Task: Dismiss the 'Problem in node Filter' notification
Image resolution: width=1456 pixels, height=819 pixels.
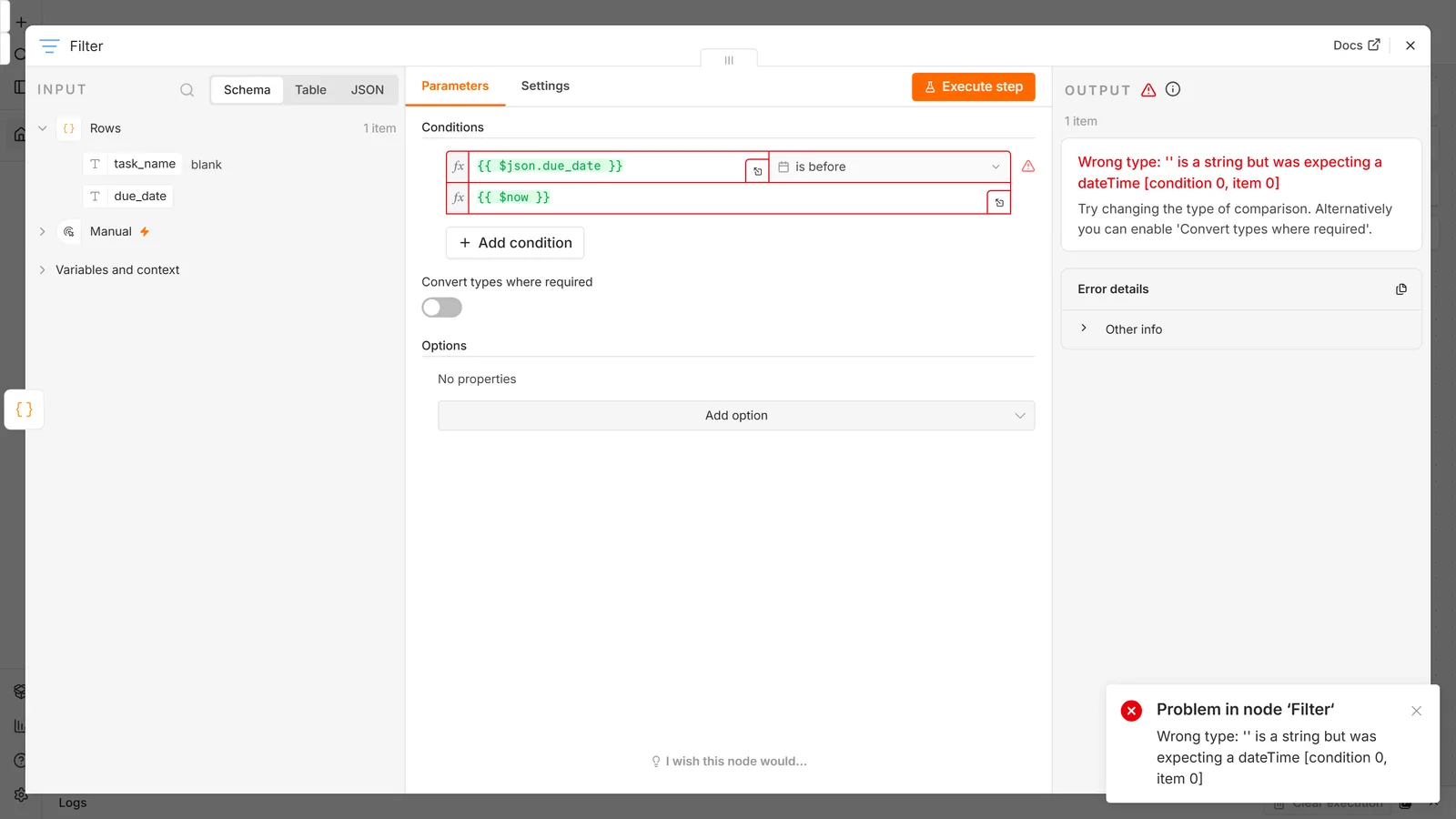Action: coord(1416,711)
